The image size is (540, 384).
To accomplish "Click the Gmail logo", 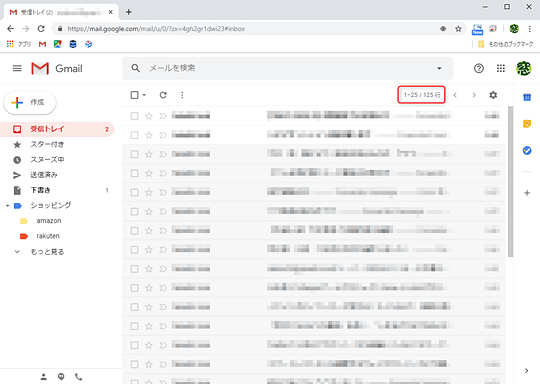I will point(57,69).
